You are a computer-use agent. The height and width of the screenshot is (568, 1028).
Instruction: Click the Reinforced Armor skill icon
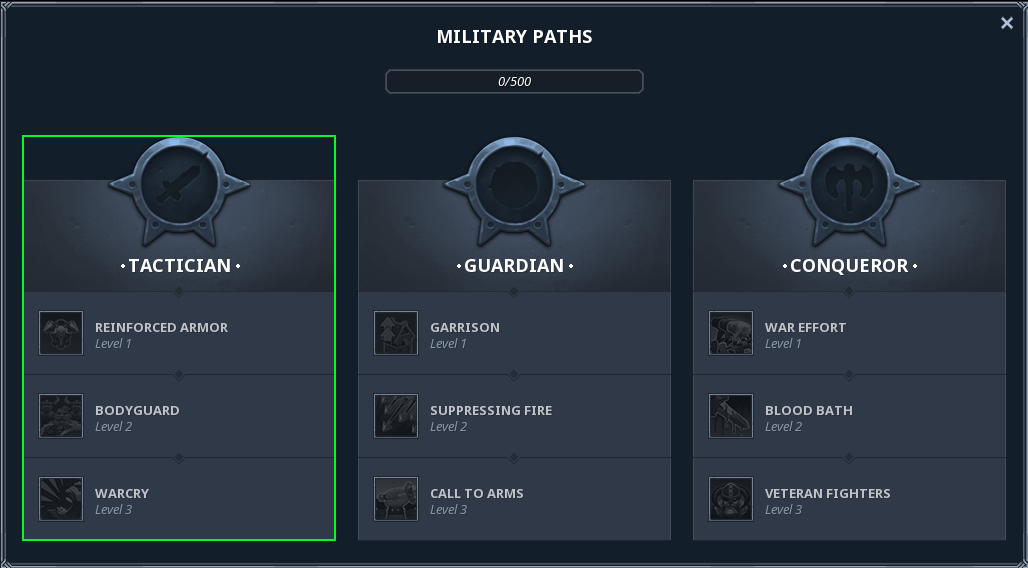click(x=61, y=333)
